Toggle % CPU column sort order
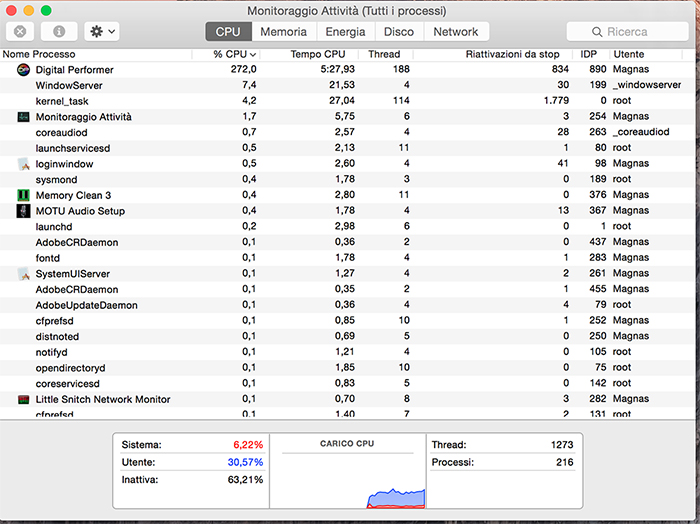This screenshot has height=524, width=700. 226,54
